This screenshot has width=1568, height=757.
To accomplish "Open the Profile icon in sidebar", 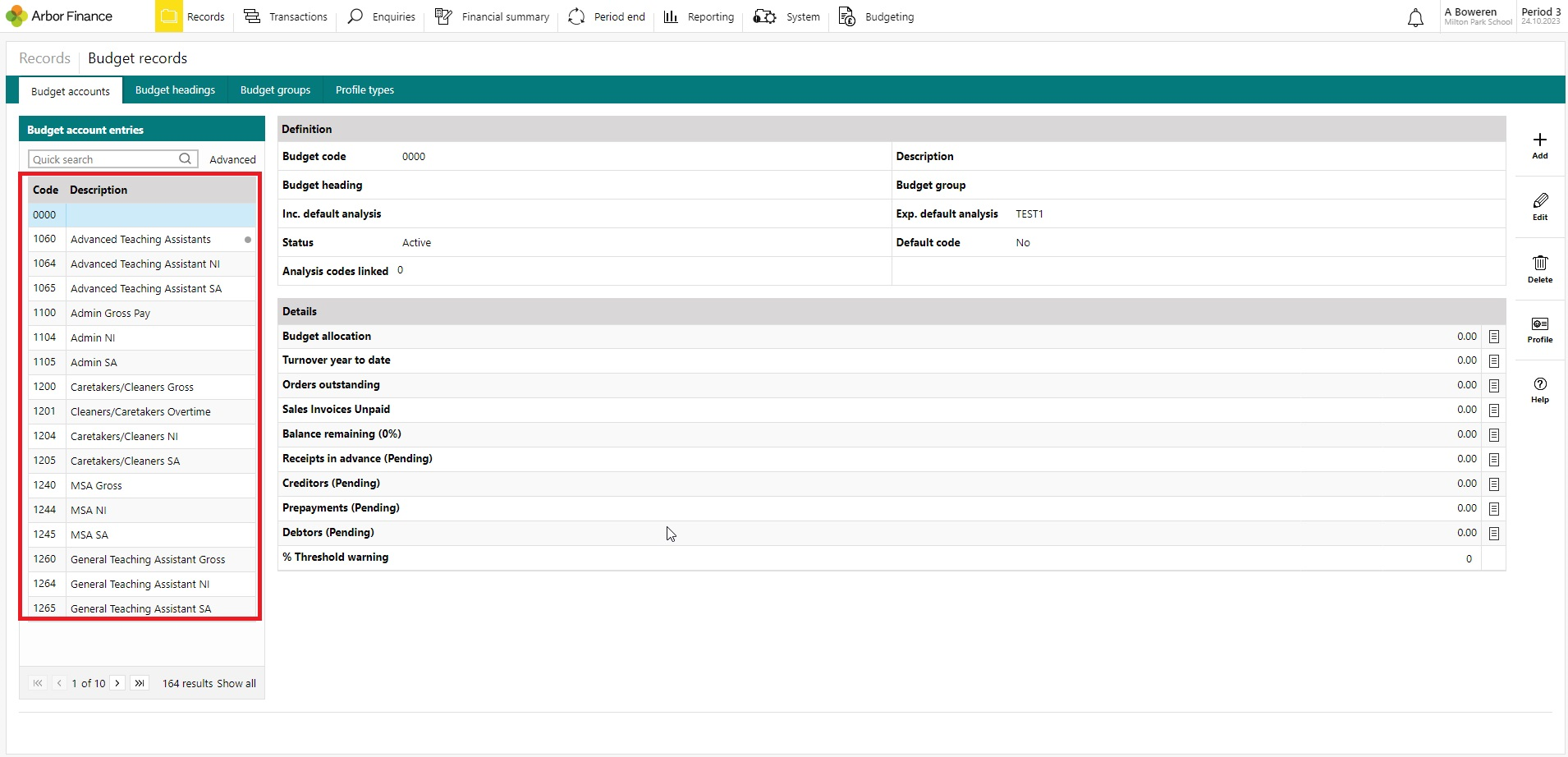I will 1540,323.
